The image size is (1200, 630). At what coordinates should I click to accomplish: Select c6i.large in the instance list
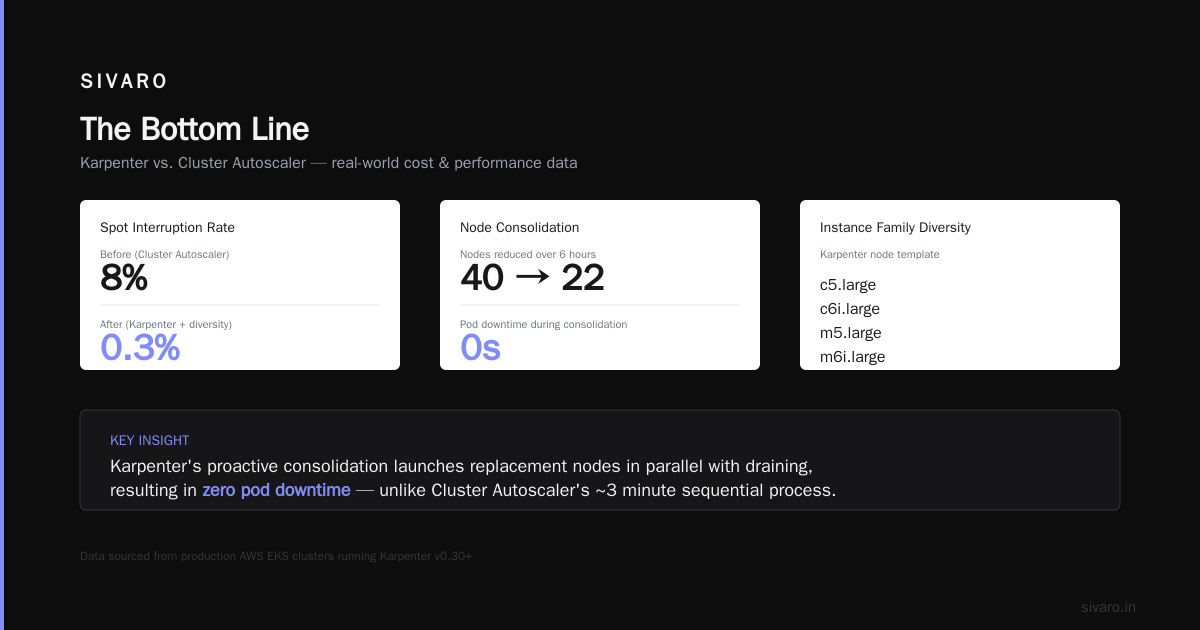[x=850, y=309]
